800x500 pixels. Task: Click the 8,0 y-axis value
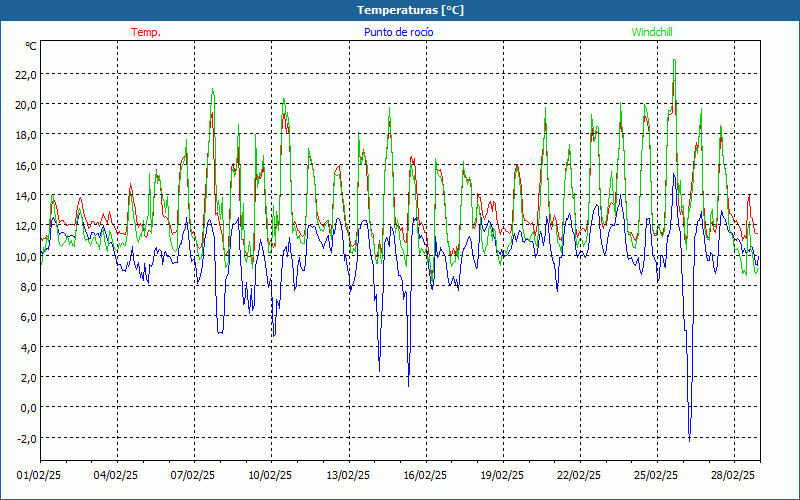[29, 286]
